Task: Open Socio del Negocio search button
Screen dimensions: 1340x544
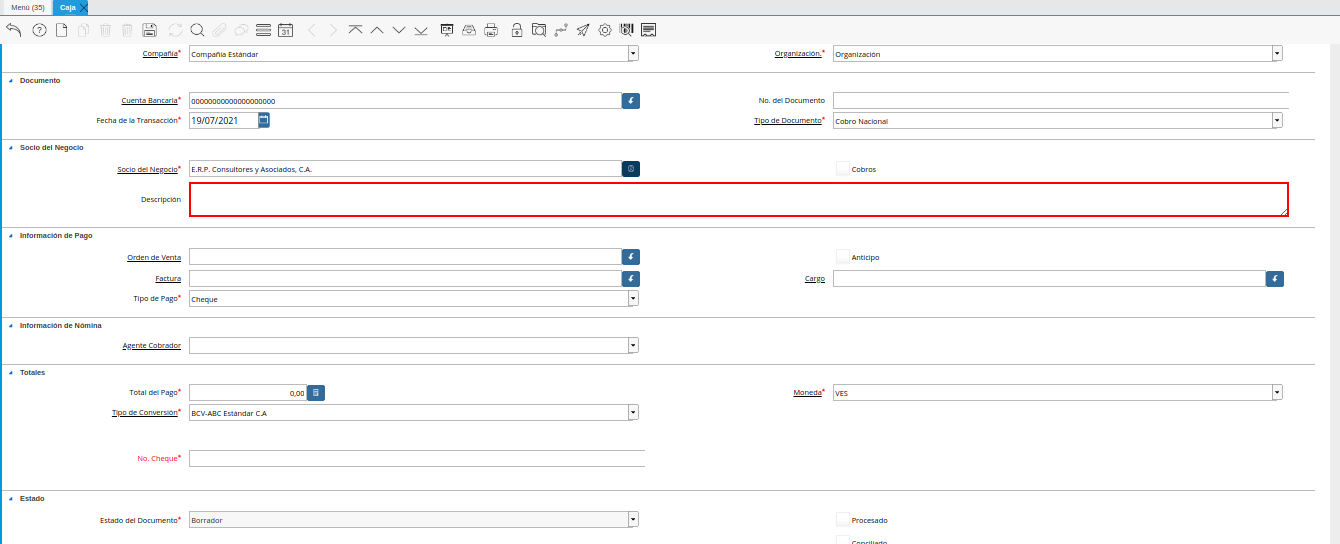Action: [631, 169]
